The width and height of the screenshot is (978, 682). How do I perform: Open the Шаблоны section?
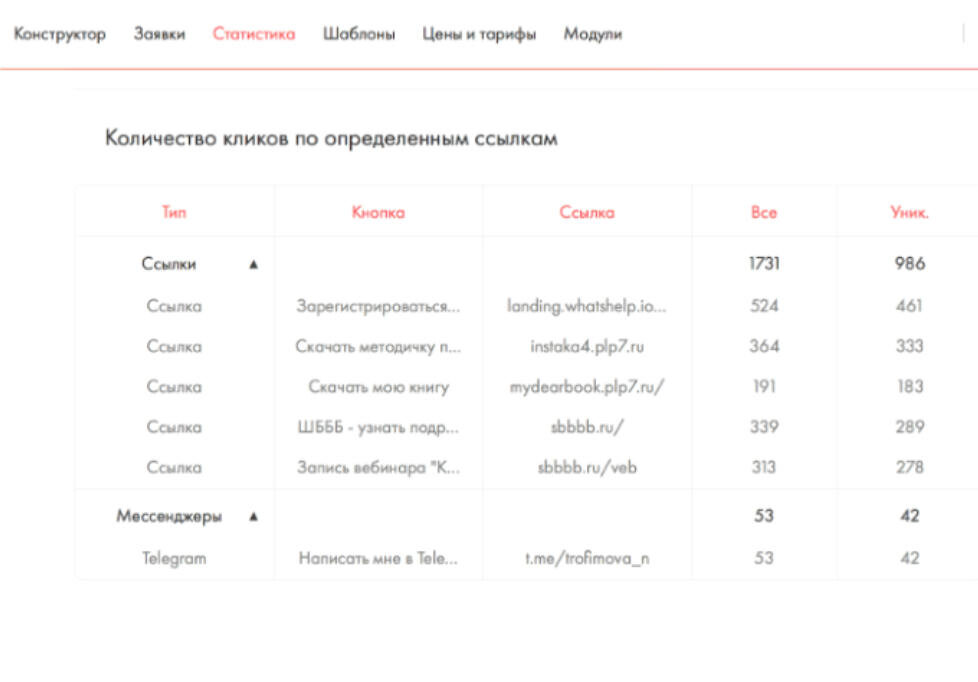(358, 33)
